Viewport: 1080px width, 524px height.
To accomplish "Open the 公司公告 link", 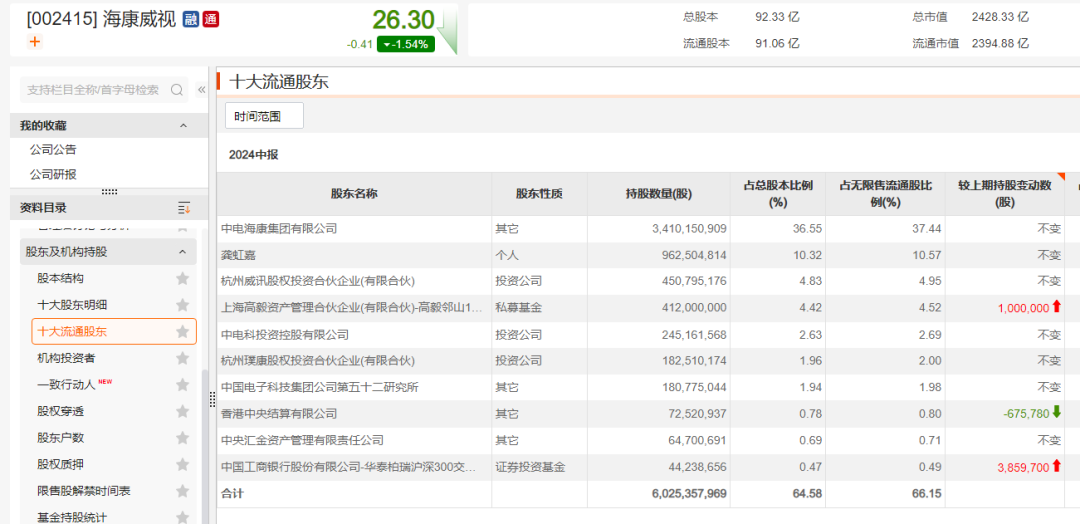I will [x=53, y=150].
